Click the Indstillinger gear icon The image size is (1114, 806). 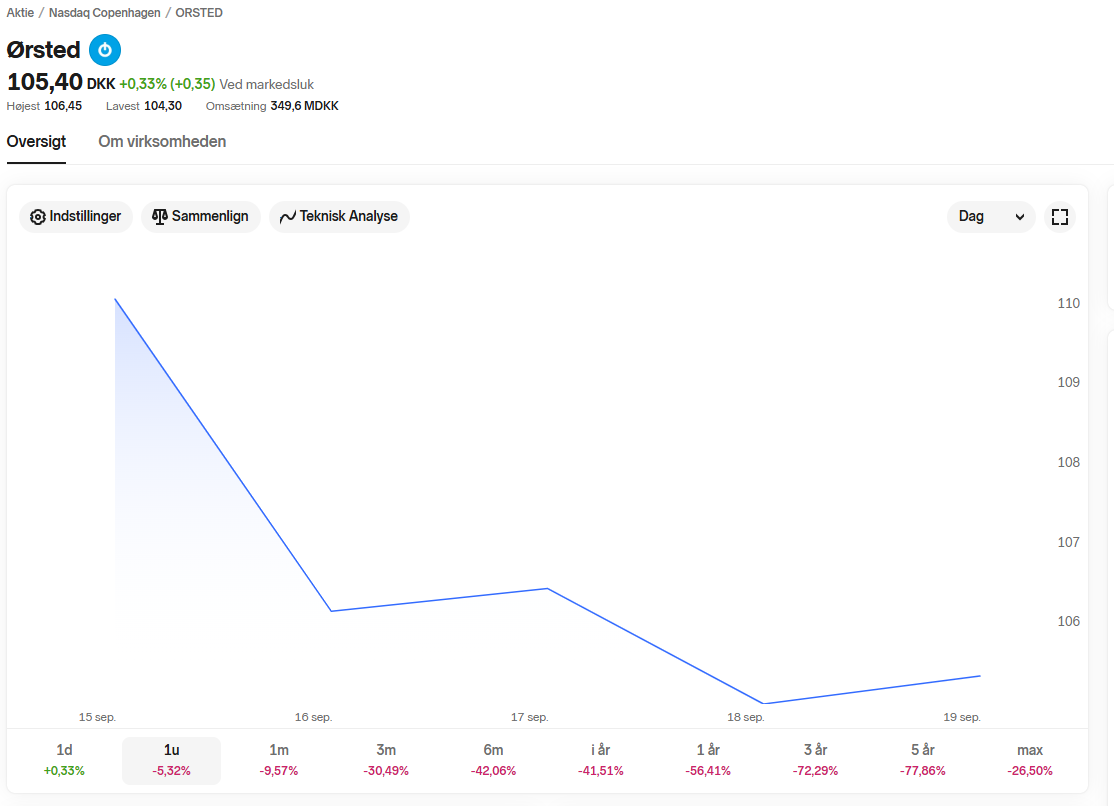click(38, 217)
